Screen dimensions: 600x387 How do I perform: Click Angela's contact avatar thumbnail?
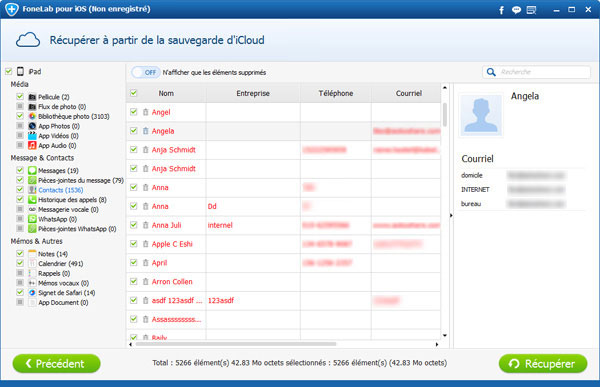coord(481,114)
